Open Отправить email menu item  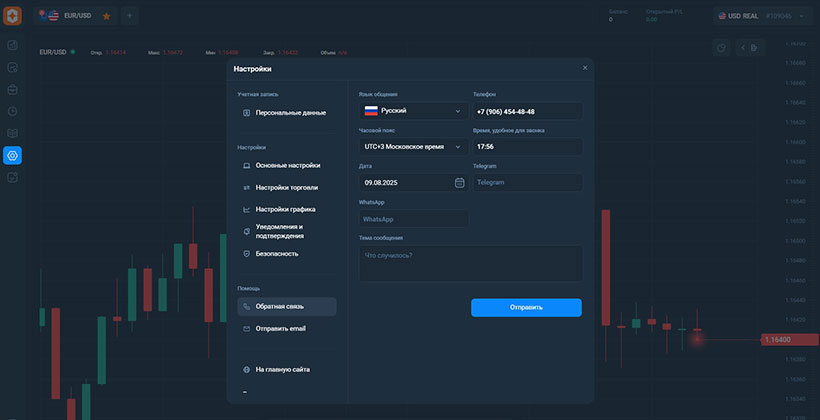287,328
